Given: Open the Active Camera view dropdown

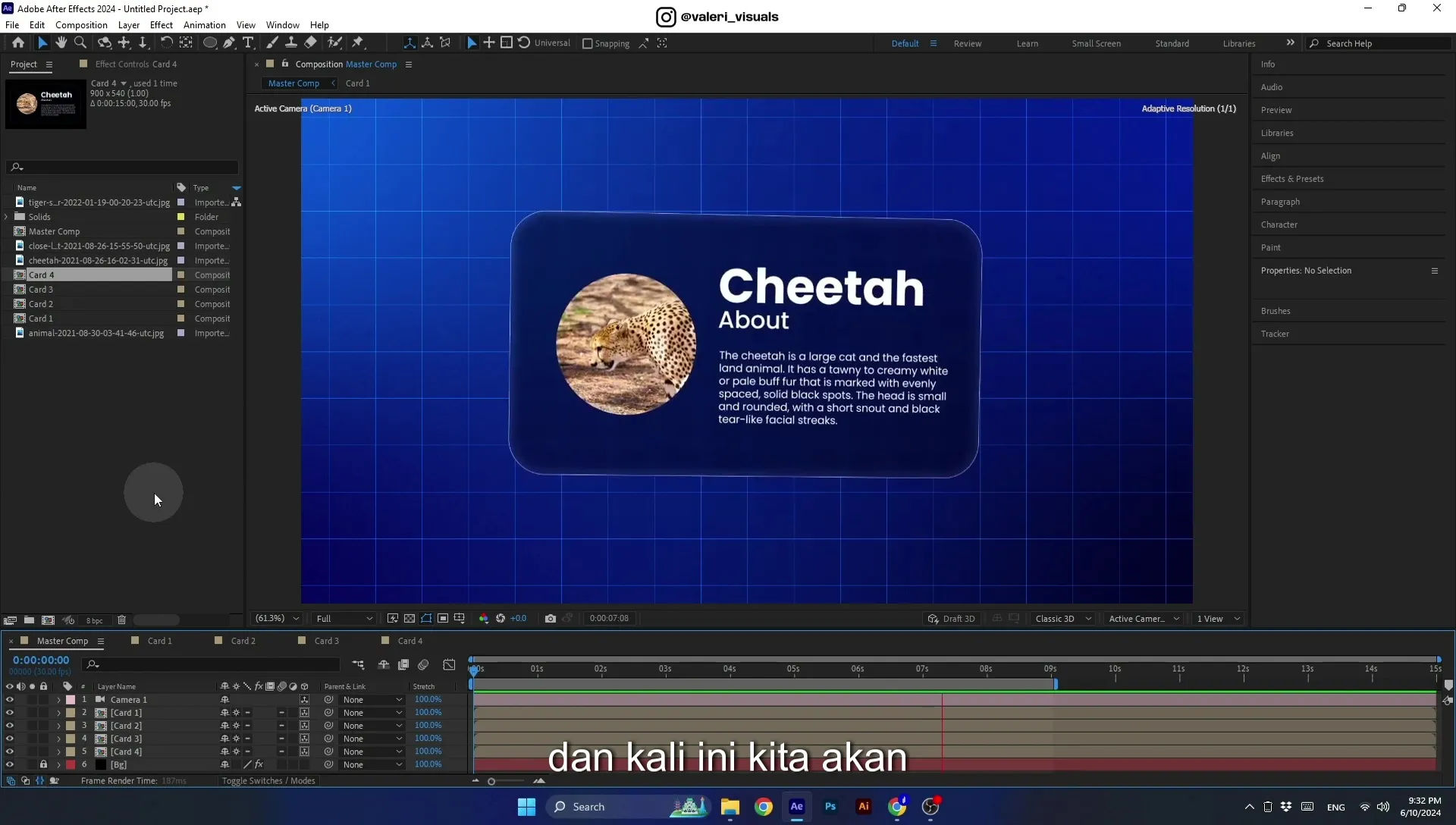Looking at the screenshot, I should point(1144,619).
